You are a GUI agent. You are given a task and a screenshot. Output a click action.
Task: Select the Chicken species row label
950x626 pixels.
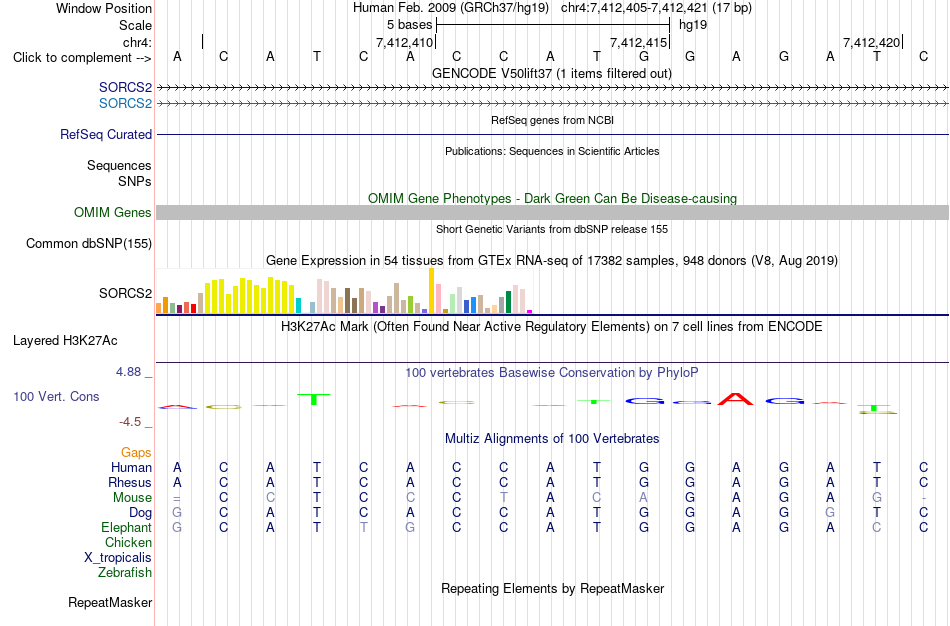point(128,543)
